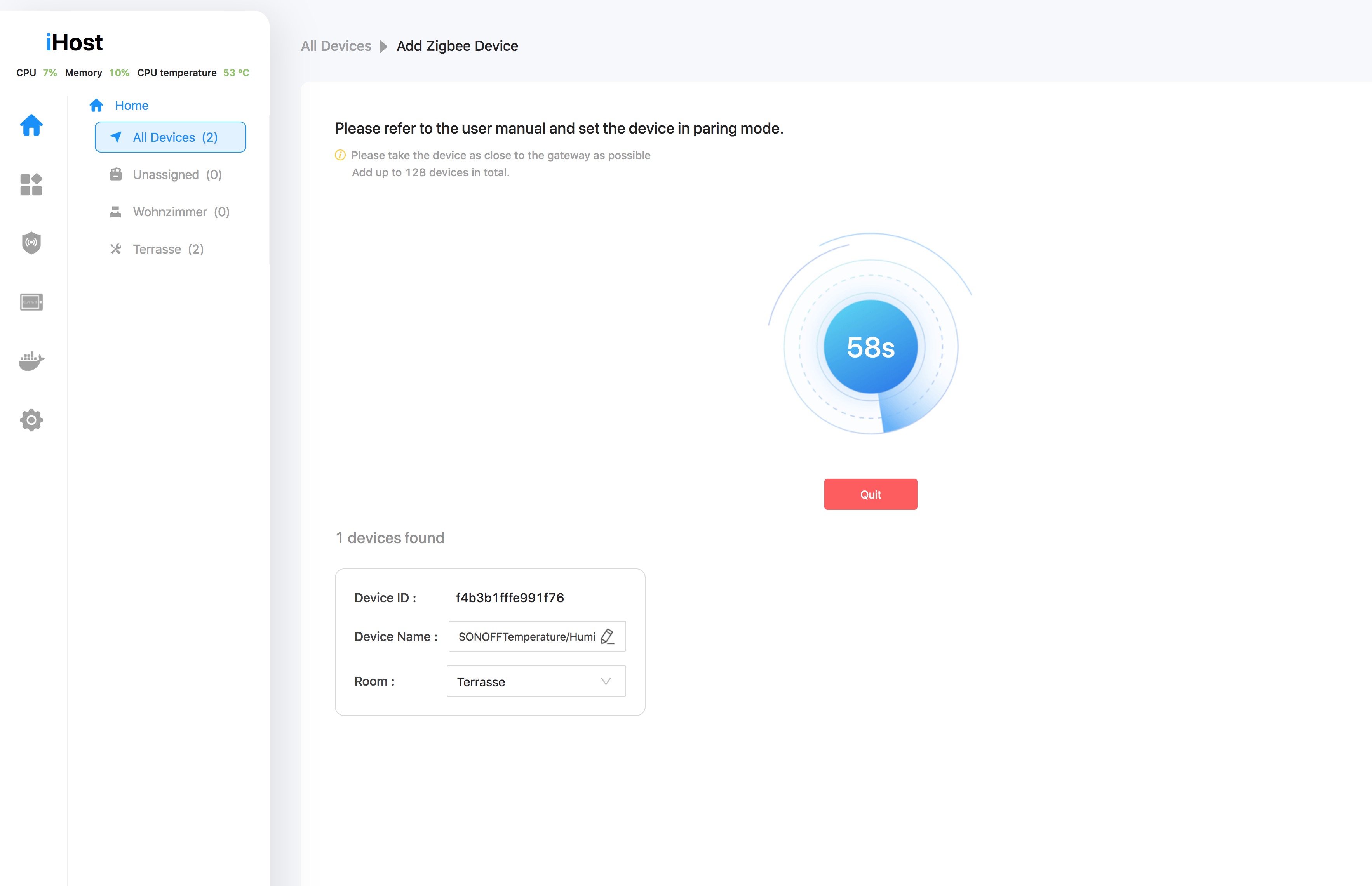This screenshot has height=886, width=1372.
Task: Click the yellow info icon beside the hint
Action: click(x=340, y=155)
